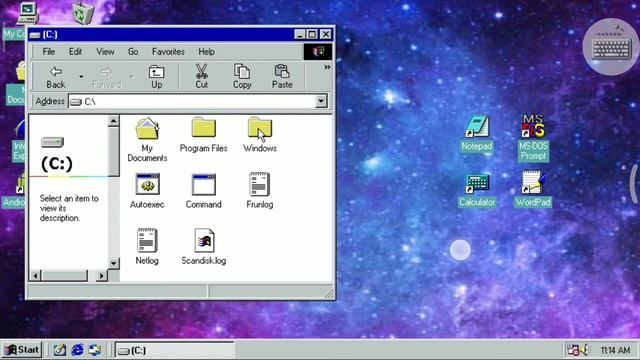Click left pane horizontal scroll left arrow
The width and height of the screenshot is (640, 360).
point(36,276)
